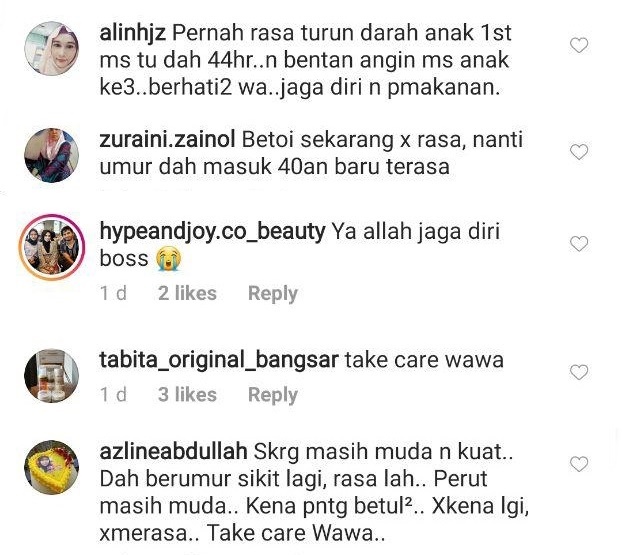Open hypeandjoy.co_beauty username link
Viewport: 622px width, 555px height.
tap(212, 232)
